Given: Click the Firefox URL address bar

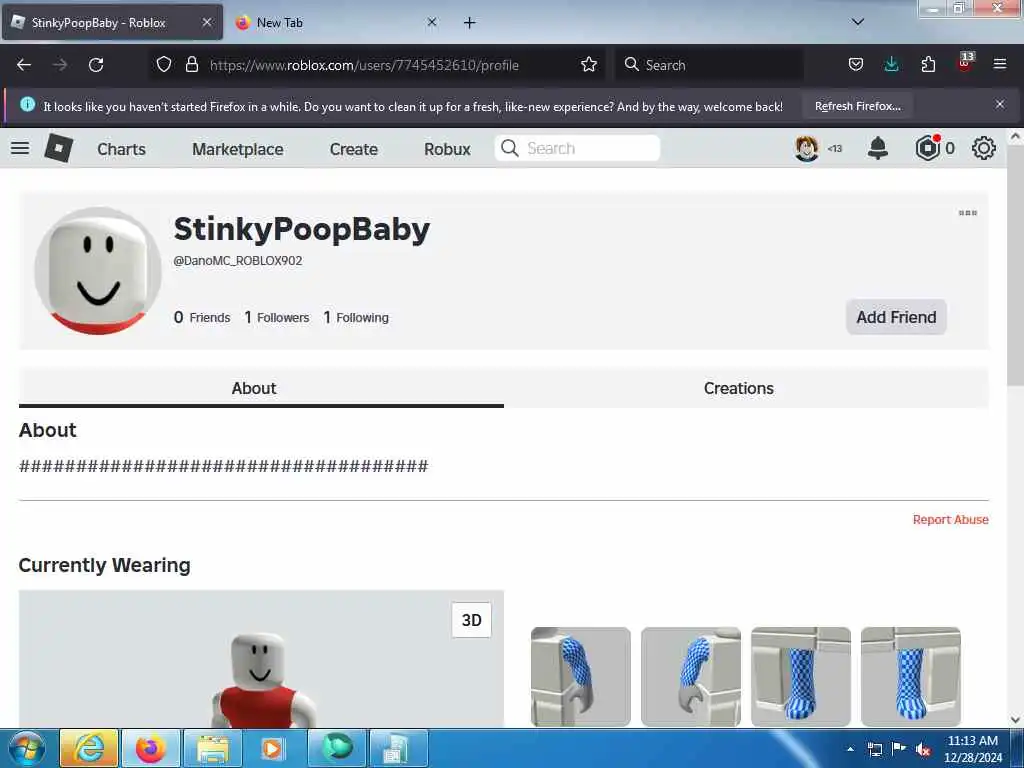Looking at the screenshot, I should 376,65.
